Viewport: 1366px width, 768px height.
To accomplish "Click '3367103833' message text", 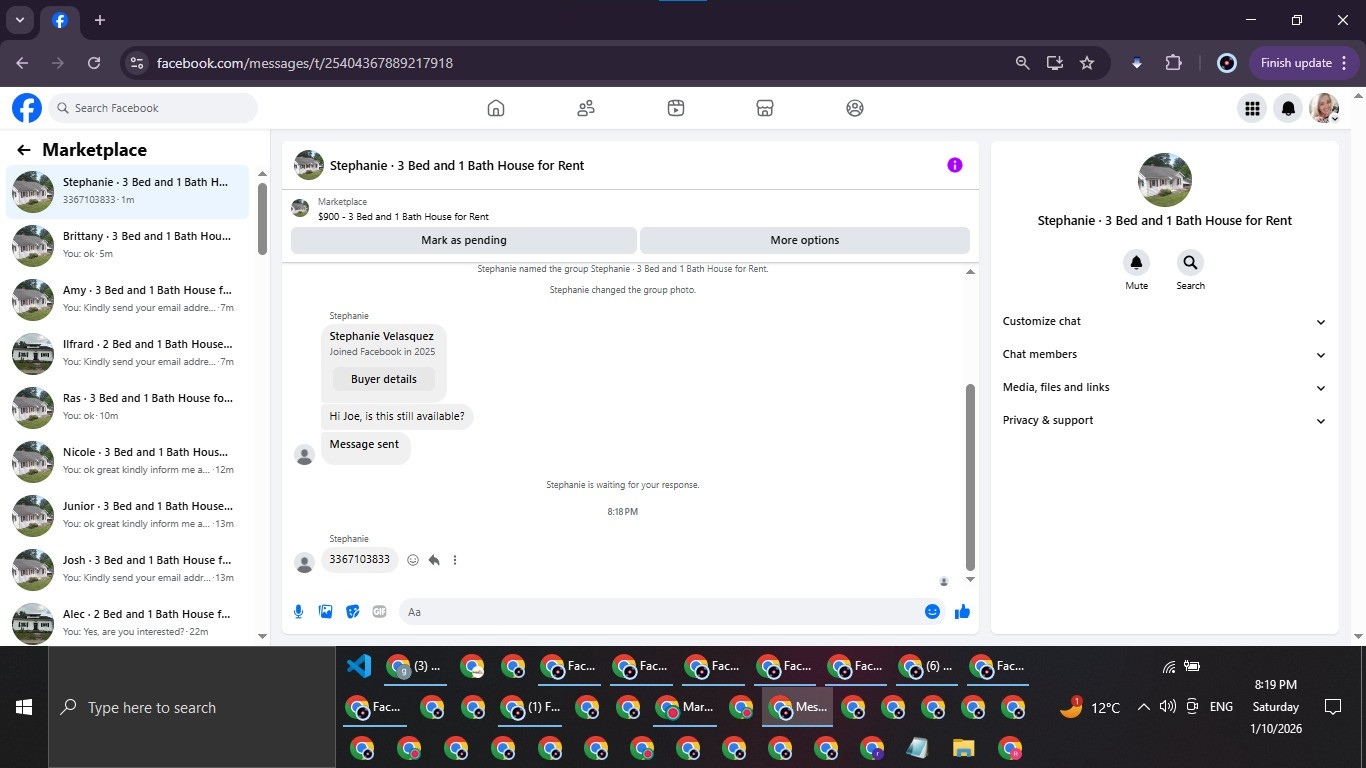I will (x=360, y=560).
